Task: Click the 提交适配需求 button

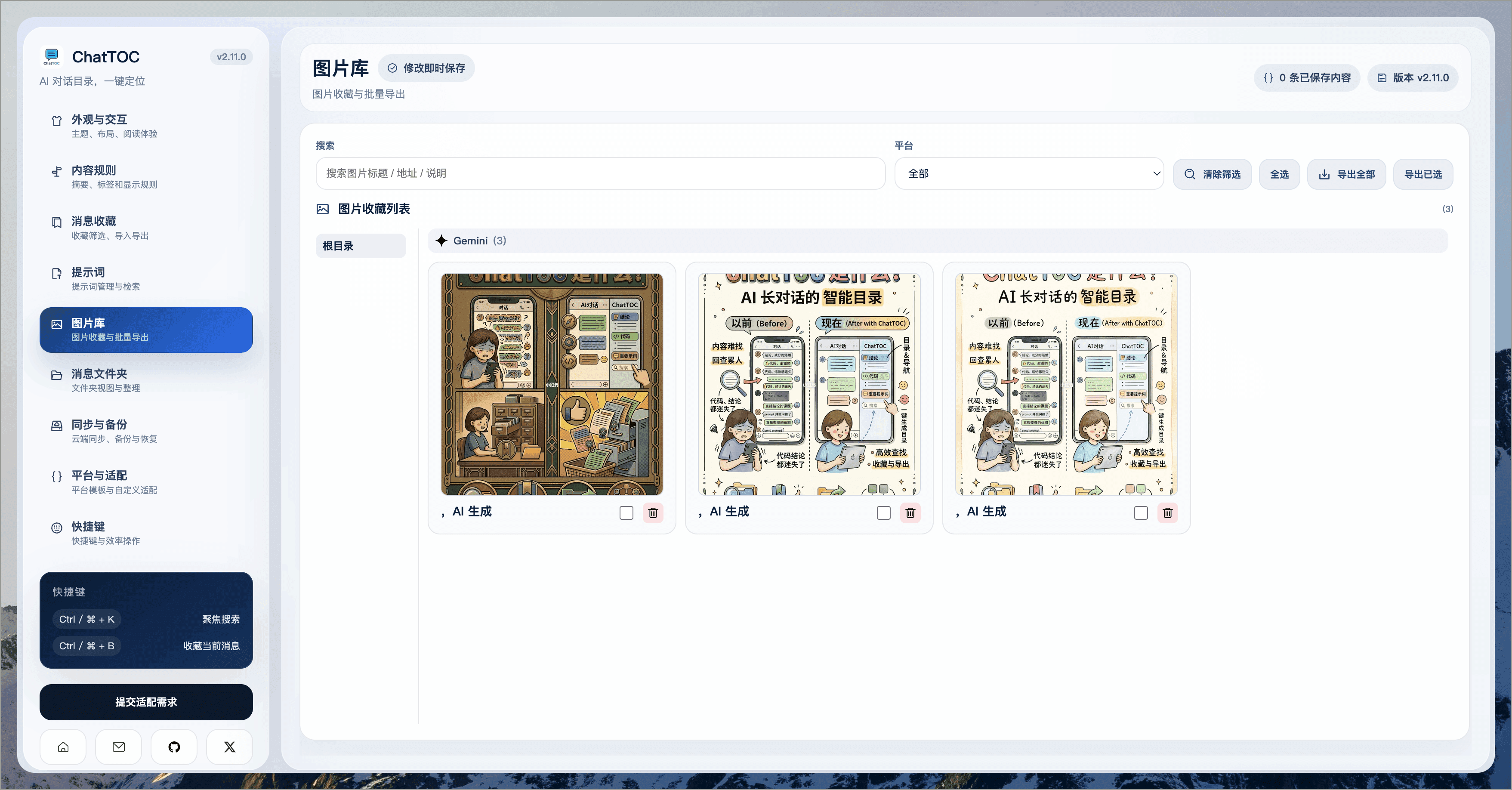Action: coord(146,702)
